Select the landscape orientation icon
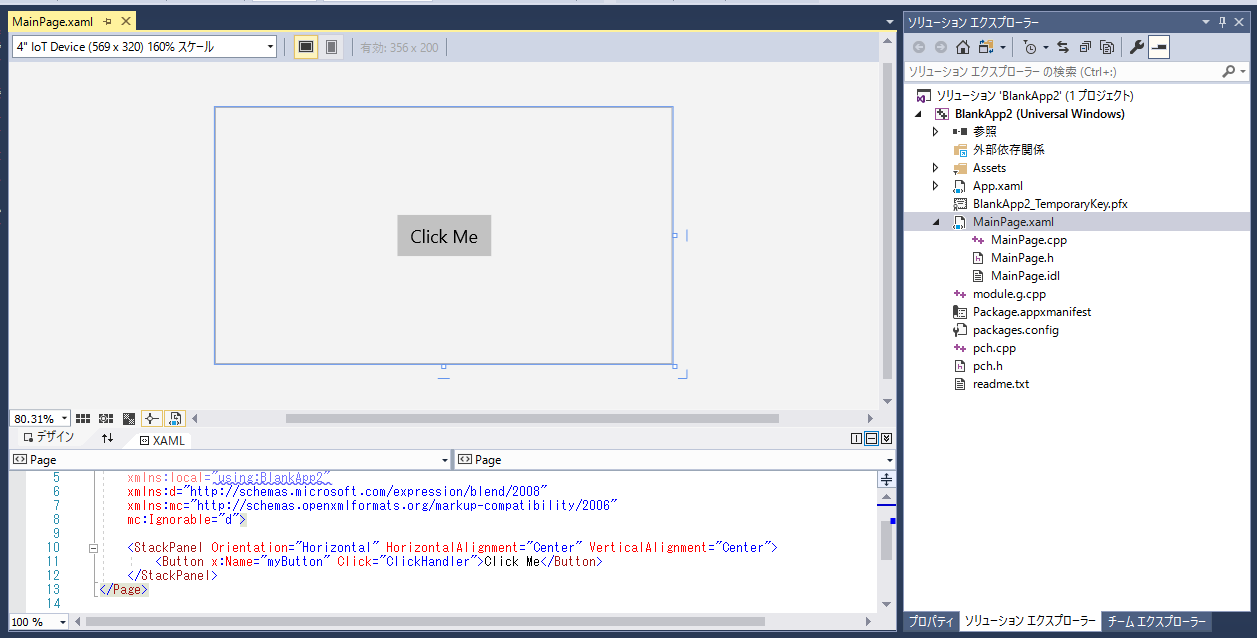The height and width of the screenshot is (638, 1257). [x=305, y=46]
